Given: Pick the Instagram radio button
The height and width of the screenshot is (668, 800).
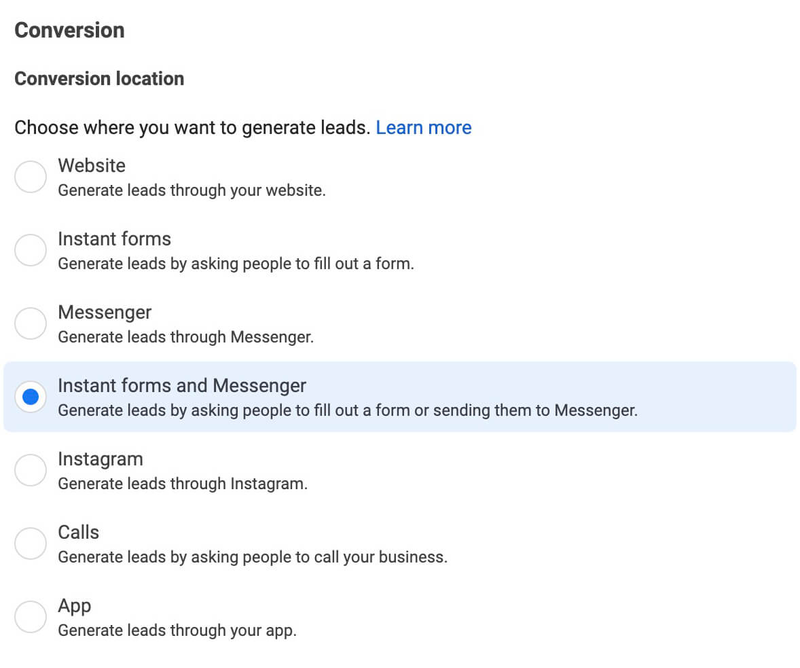Looking at the screenshot, I should pos(31,470).
